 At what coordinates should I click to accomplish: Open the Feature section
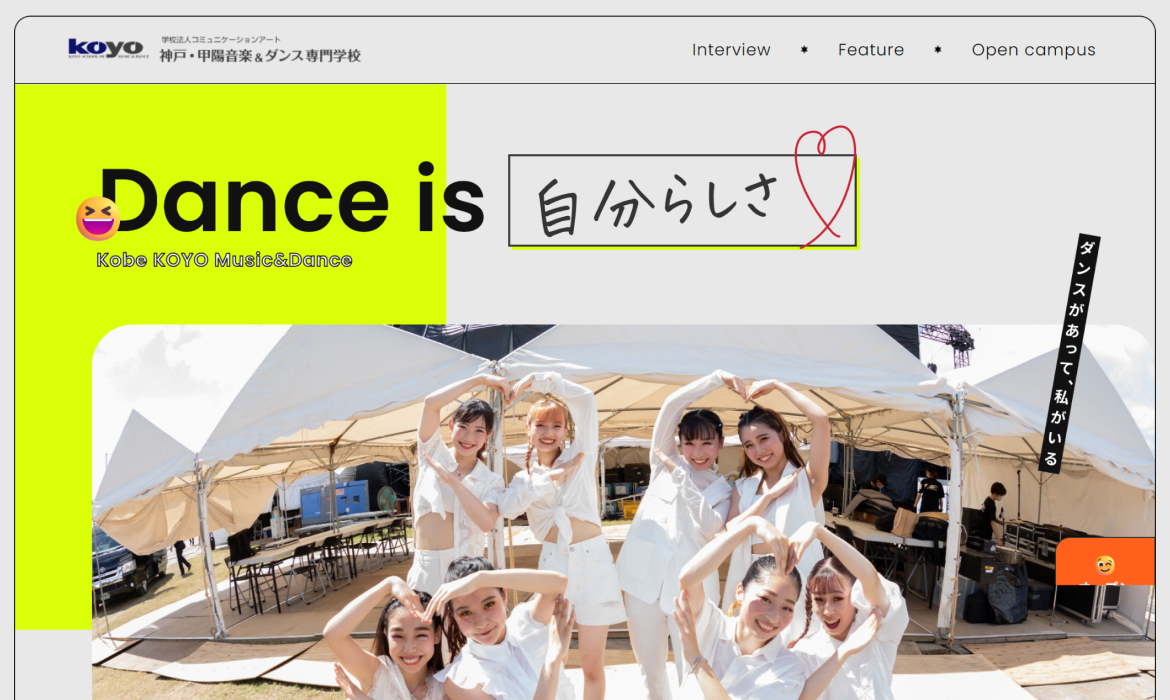click(871, 49)
